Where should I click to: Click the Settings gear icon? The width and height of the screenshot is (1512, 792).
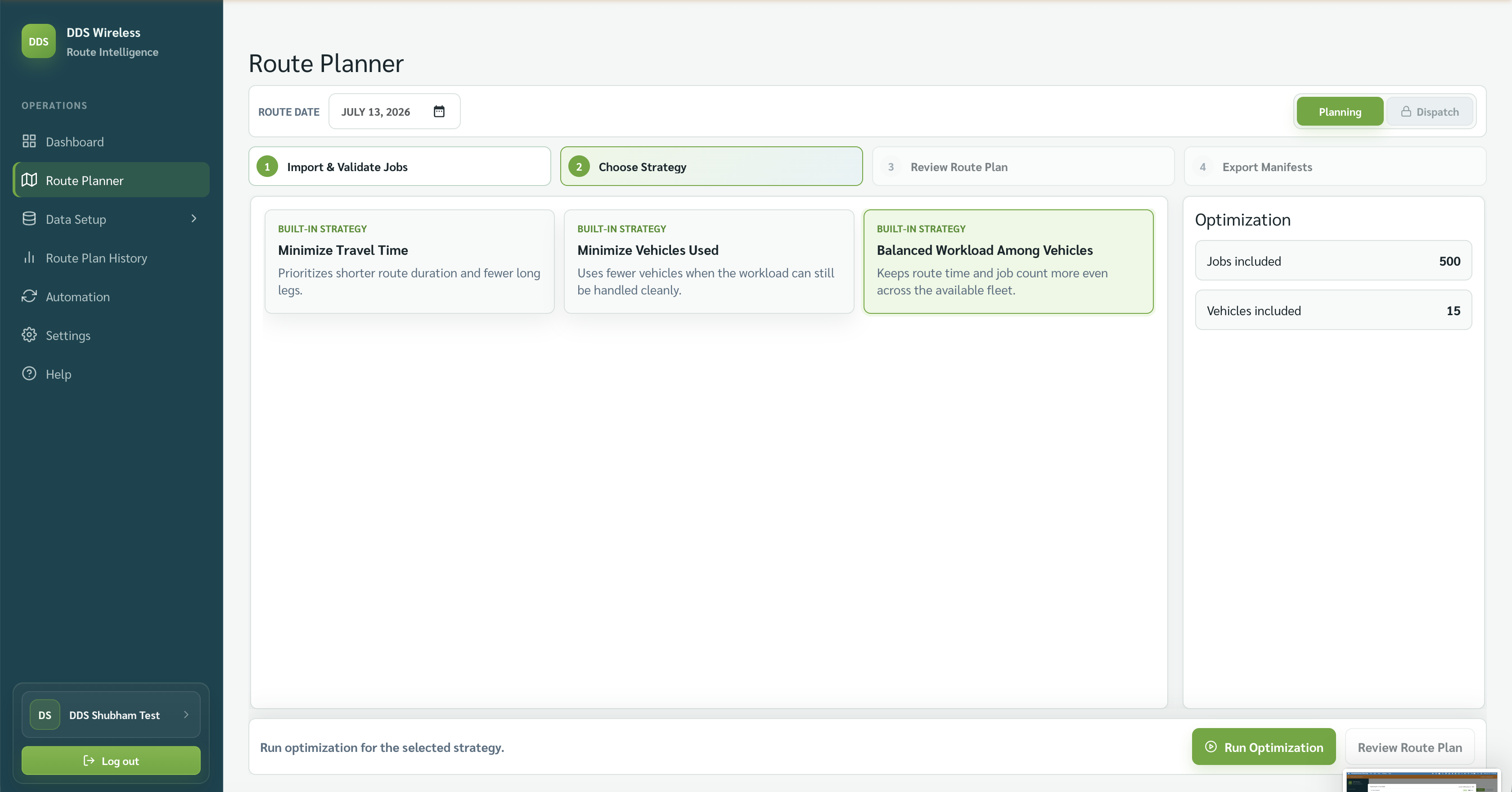point(29,335)
